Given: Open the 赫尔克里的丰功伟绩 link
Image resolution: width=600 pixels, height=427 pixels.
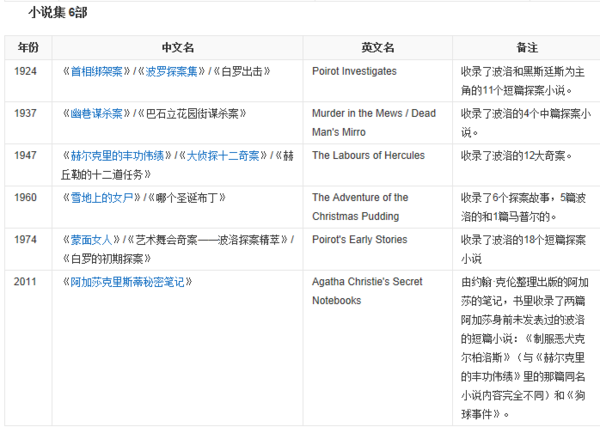Looking at the screenshot, I should pos(117,156).
